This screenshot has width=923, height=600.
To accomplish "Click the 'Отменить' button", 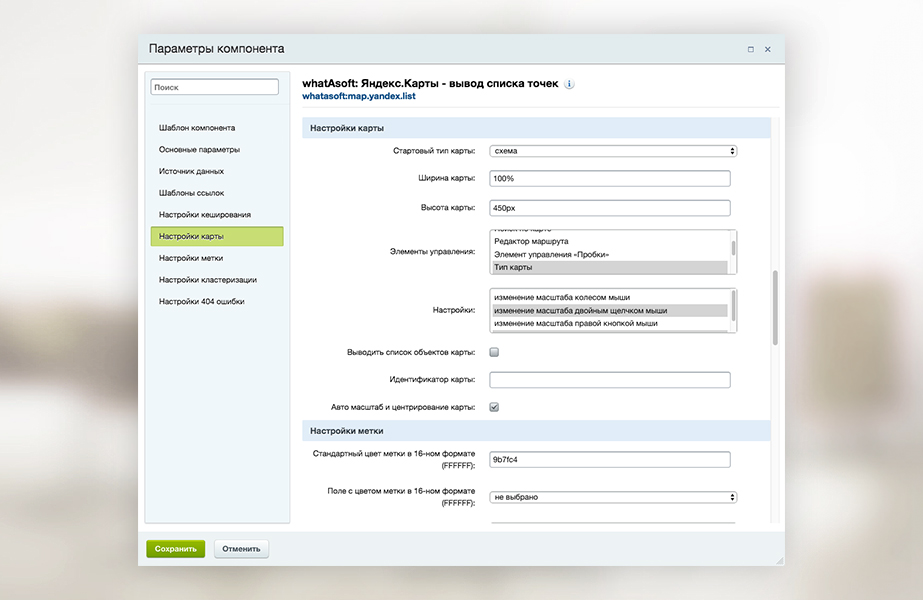I will pyautogui.click(x=241, y=549).
